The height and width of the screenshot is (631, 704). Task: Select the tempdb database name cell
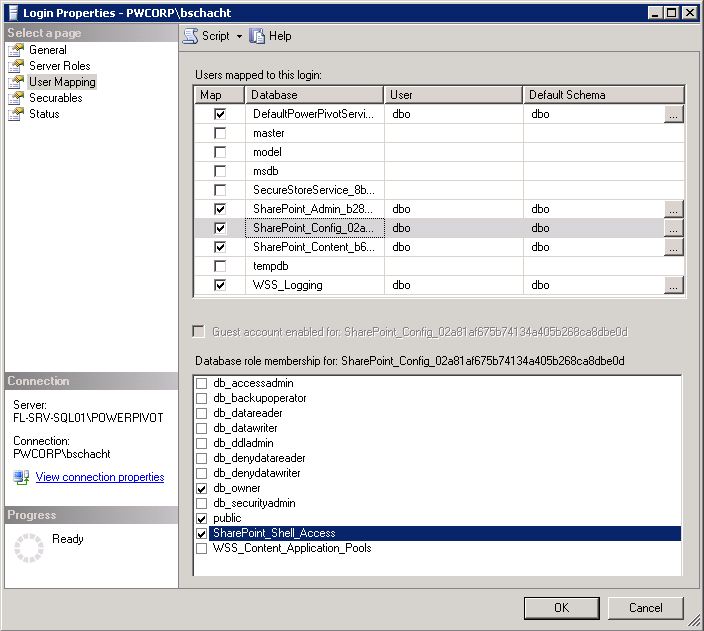coord(314,266)
